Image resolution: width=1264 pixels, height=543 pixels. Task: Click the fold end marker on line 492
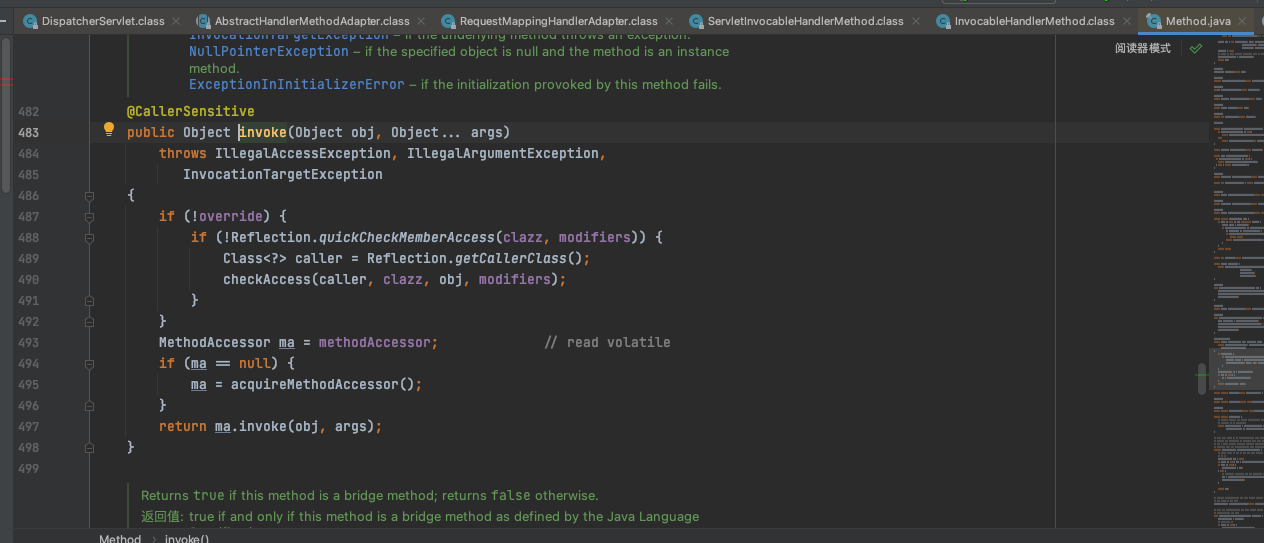(89, 321)
